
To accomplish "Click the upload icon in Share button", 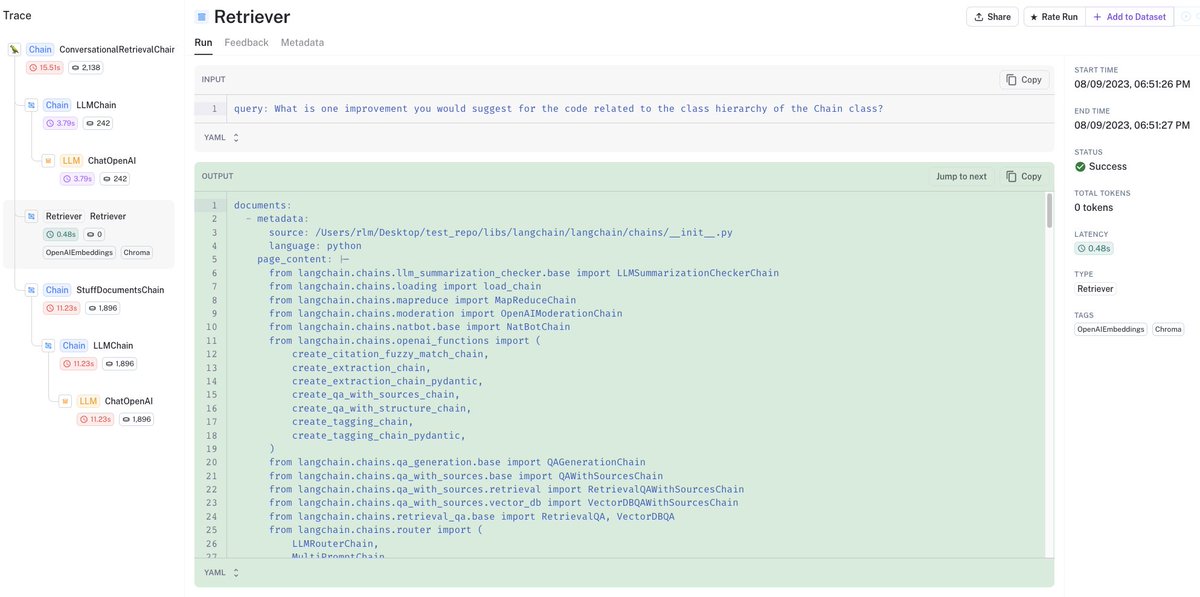I will (979, 17).
